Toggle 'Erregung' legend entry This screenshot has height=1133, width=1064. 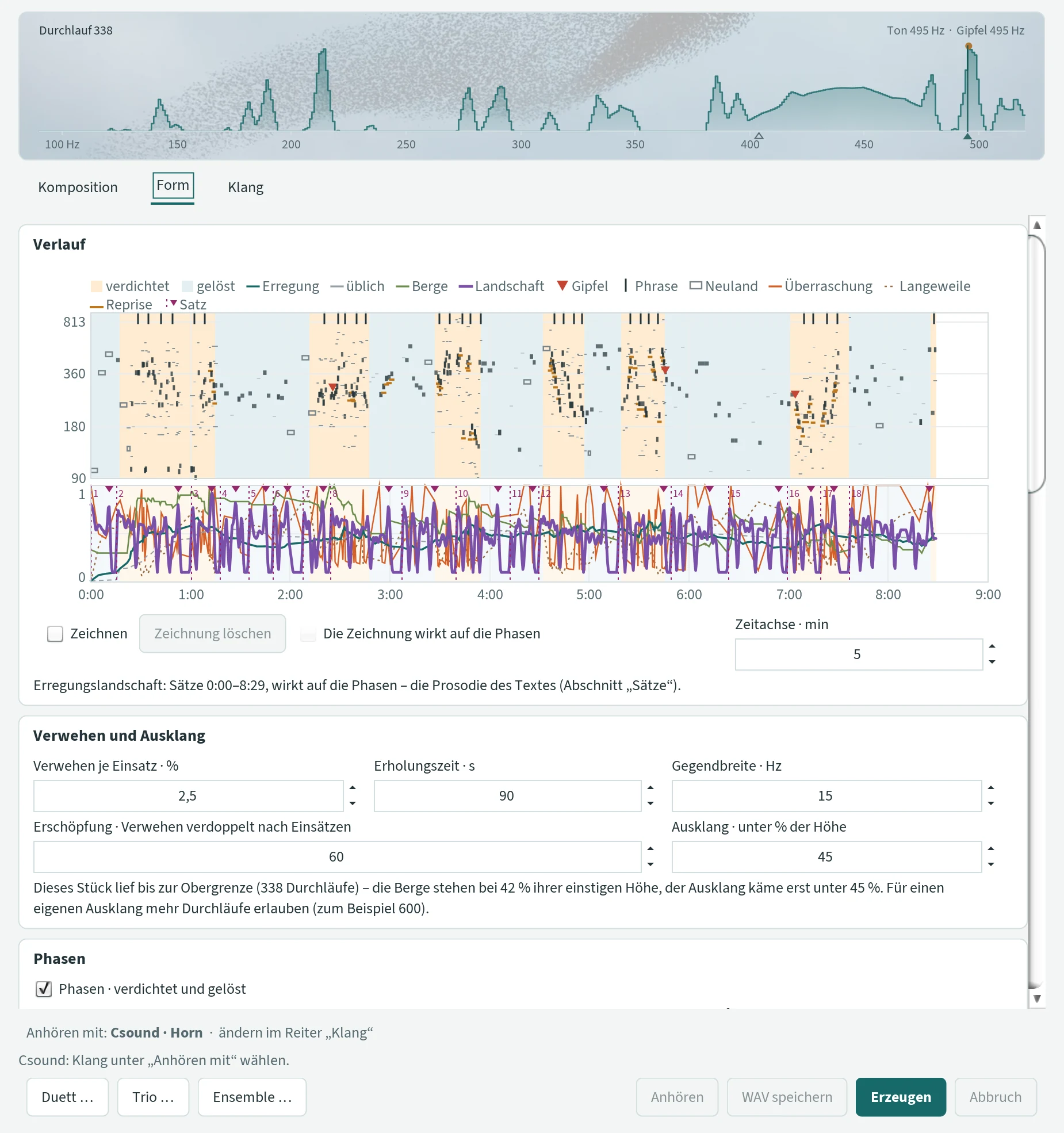tap(282, 286)
